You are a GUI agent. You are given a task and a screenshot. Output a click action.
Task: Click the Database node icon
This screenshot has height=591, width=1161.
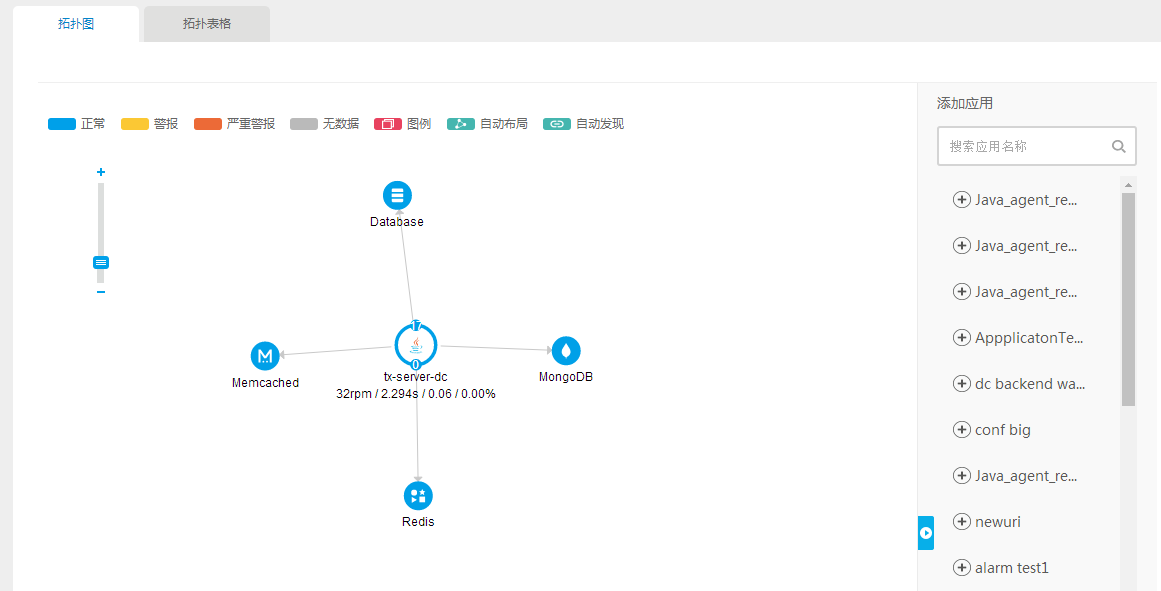397,195
